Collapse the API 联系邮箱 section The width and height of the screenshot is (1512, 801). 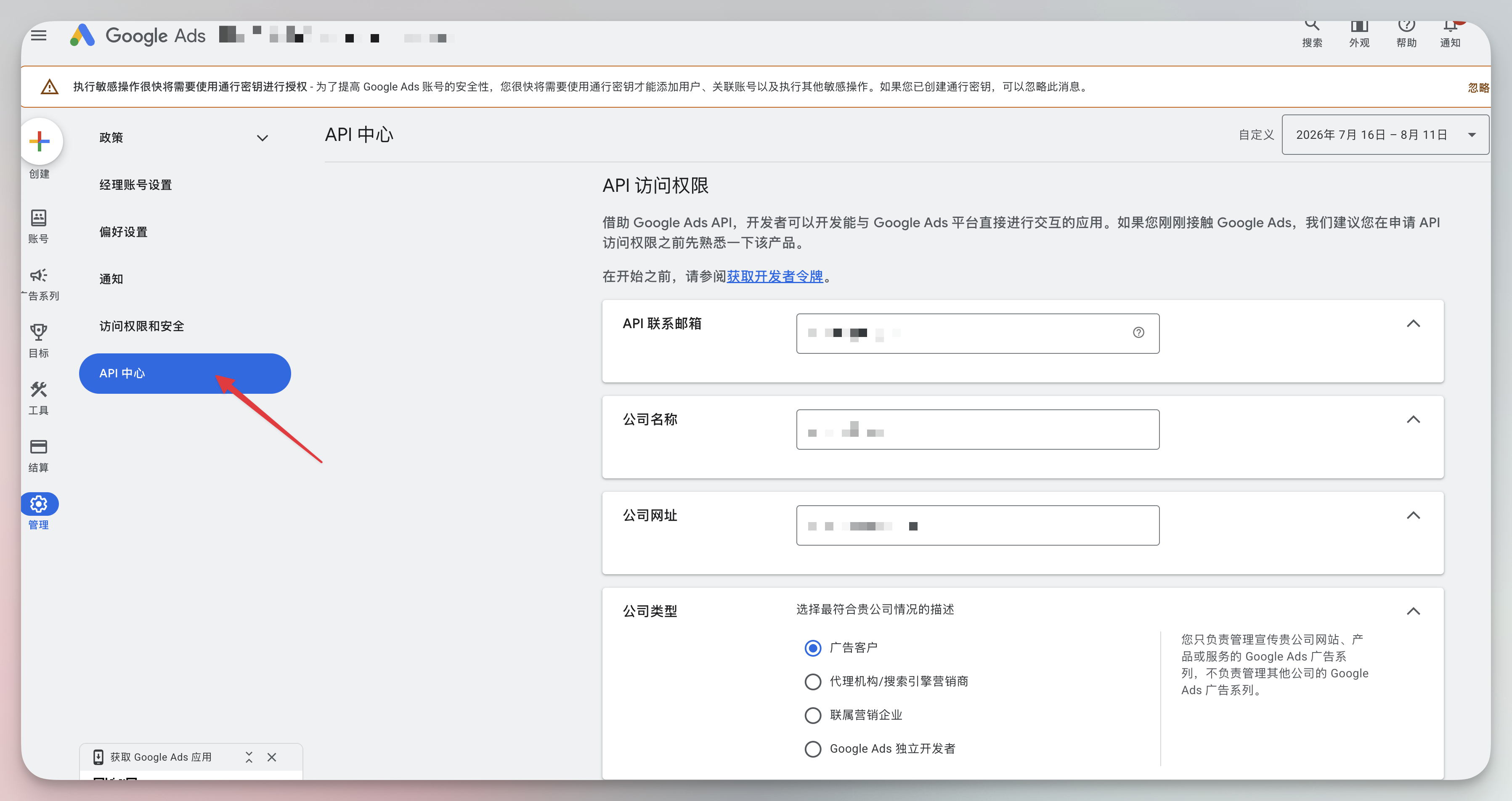pos(1414,324)
